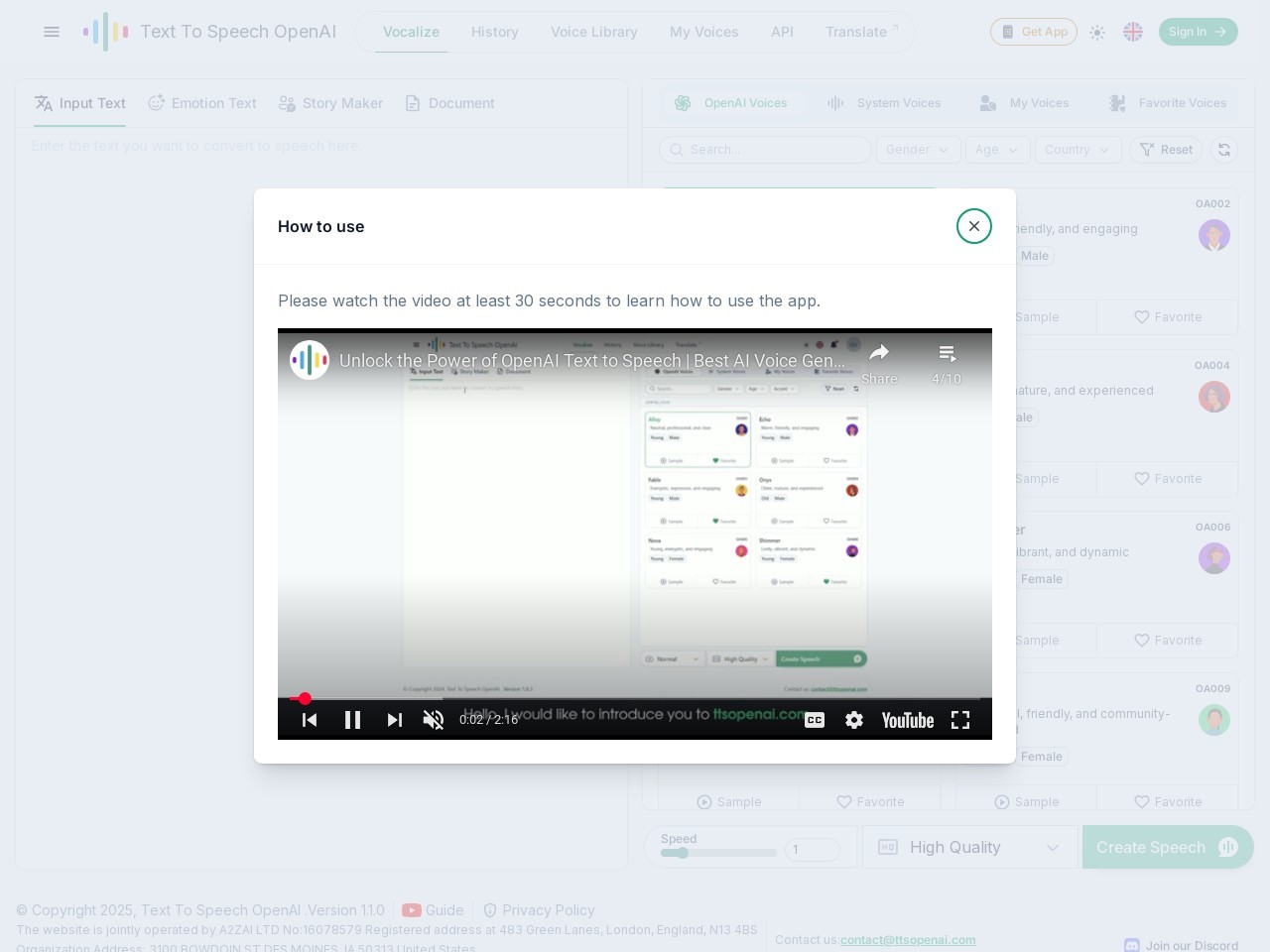Toggle light/dark theme sun icon
Viewport: 1270px width, 952px height.
1097,32
